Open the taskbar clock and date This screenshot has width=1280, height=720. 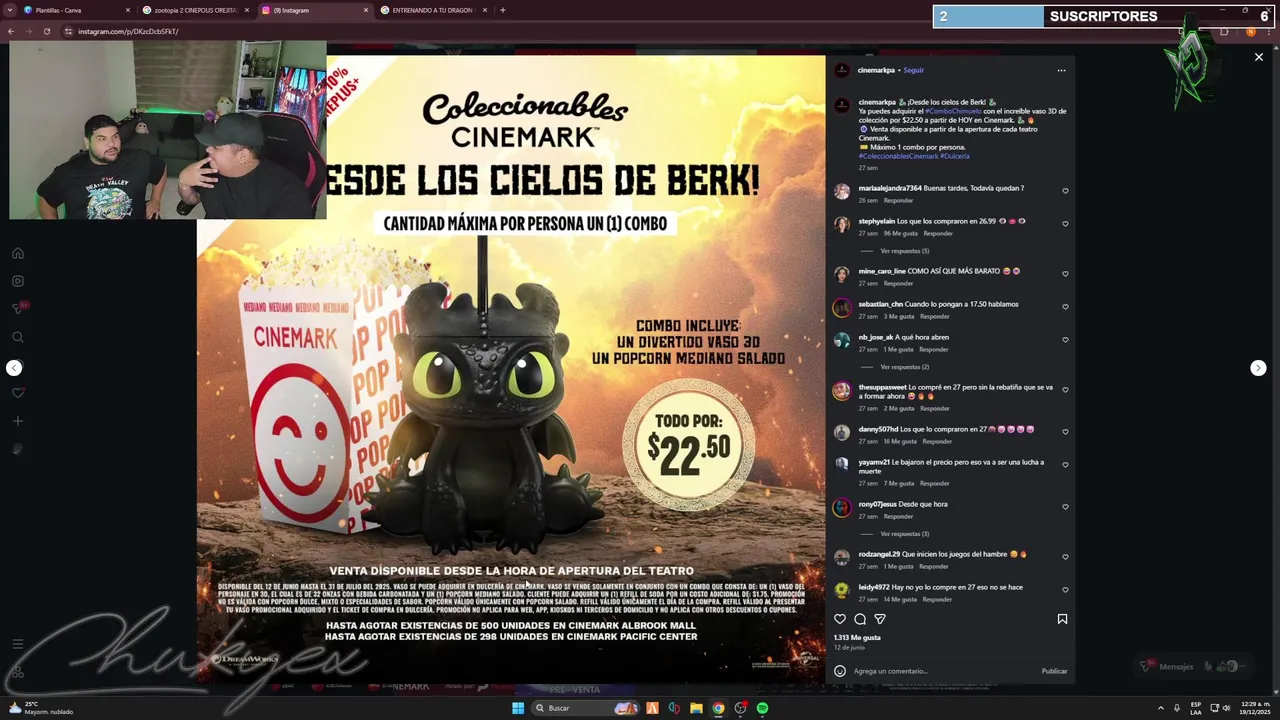[1255, 708]
